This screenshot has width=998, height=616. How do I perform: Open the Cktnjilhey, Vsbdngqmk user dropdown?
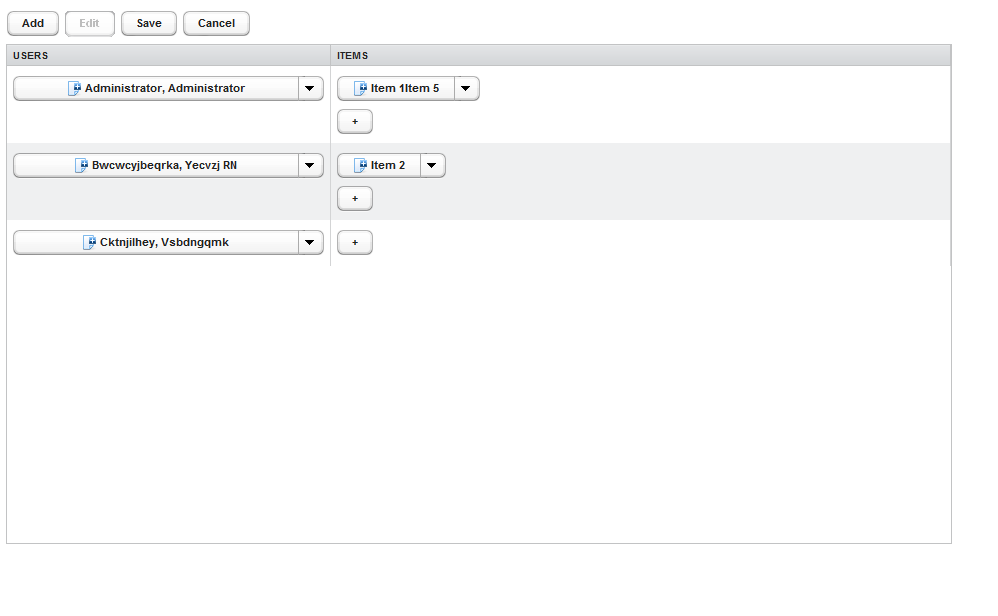[310, 242]
